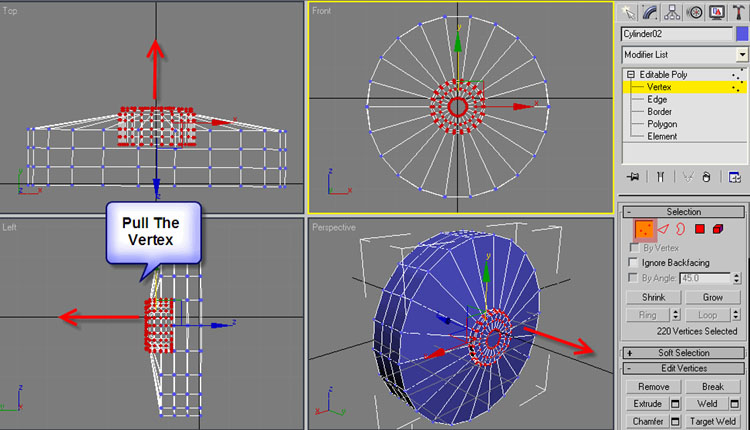
Task: Enable Ignore Backfacing checkbox
Action: 633,262
